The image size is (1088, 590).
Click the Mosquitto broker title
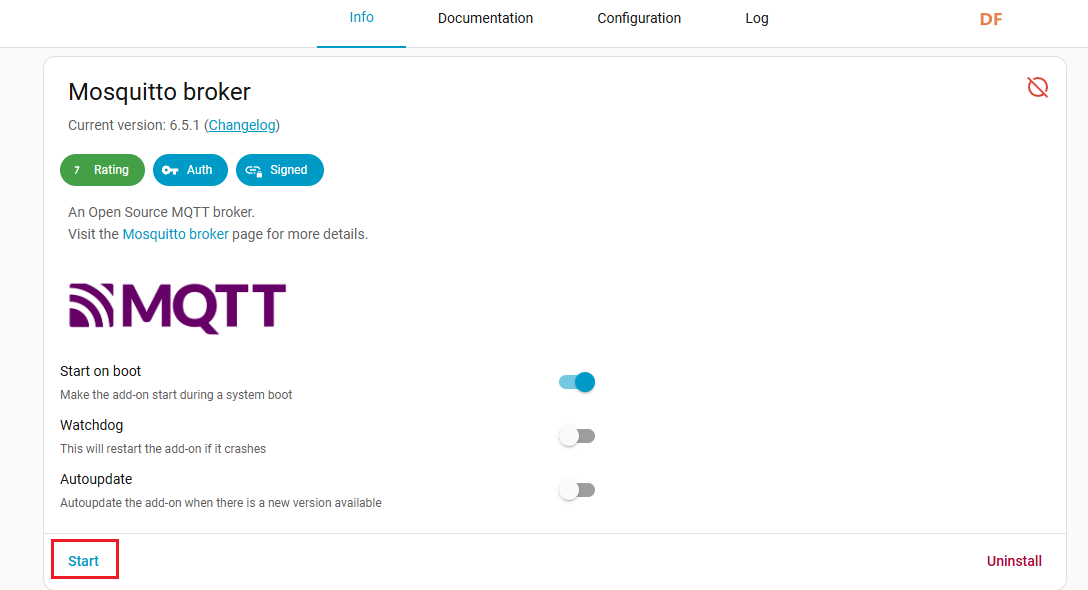[x=159, y=92]
